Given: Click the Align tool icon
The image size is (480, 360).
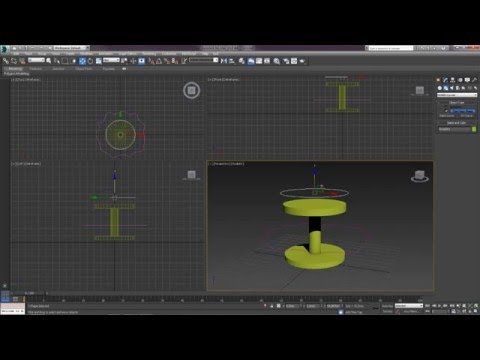Looking at the screenshot, I should pyautogui.click(x=232, y=61).
